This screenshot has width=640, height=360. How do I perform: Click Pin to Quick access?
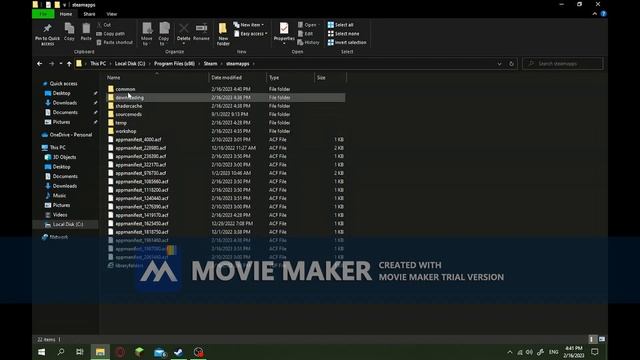[47, 34]
